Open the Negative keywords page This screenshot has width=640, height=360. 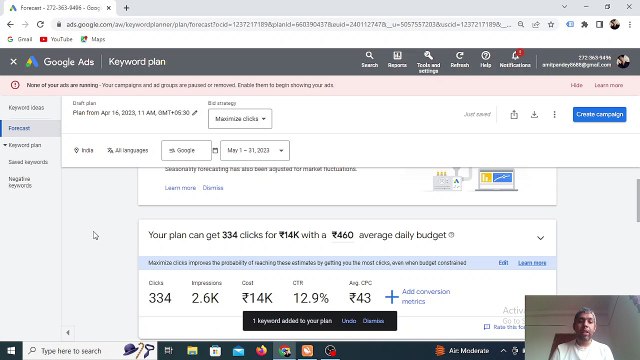pyautogui.click(x=20, y=182)
